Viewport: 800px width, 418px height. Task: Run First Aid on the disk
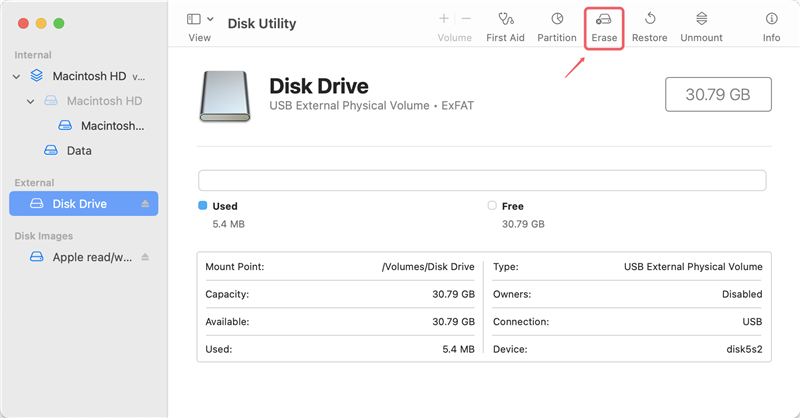pos(505,20)
